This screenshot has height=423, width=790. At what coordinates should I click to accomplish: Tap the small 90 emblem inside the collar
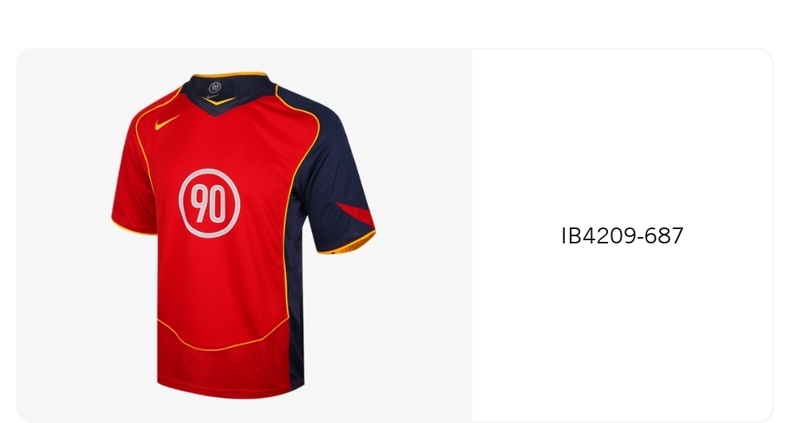(215, 88)
